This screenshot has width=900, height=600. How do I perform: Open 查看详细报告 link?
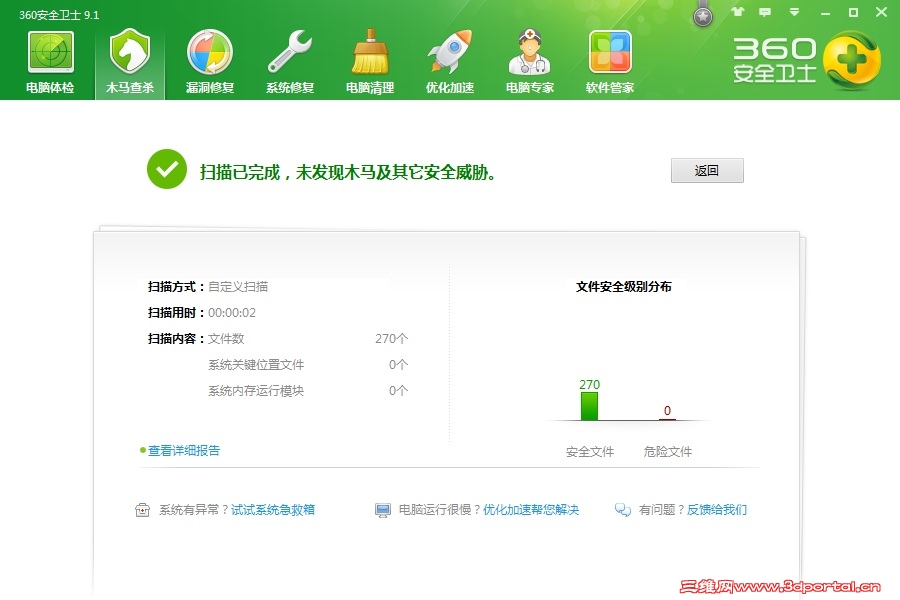(x=184, y=451)
